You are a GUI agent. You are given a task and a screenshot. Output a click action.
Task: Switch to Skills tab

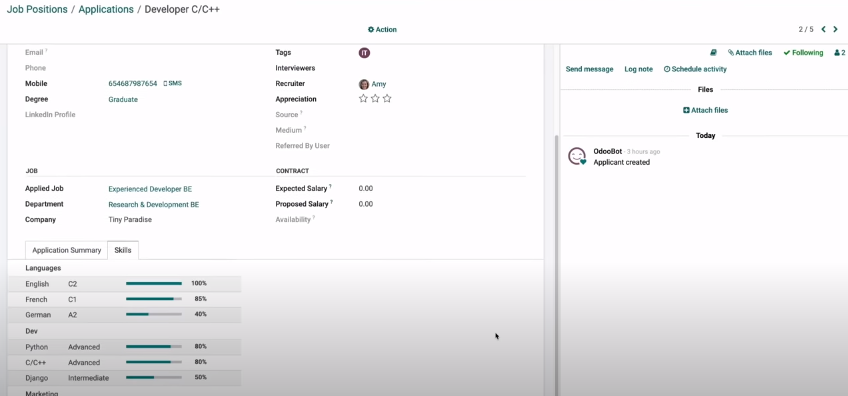tap(123, 250)
